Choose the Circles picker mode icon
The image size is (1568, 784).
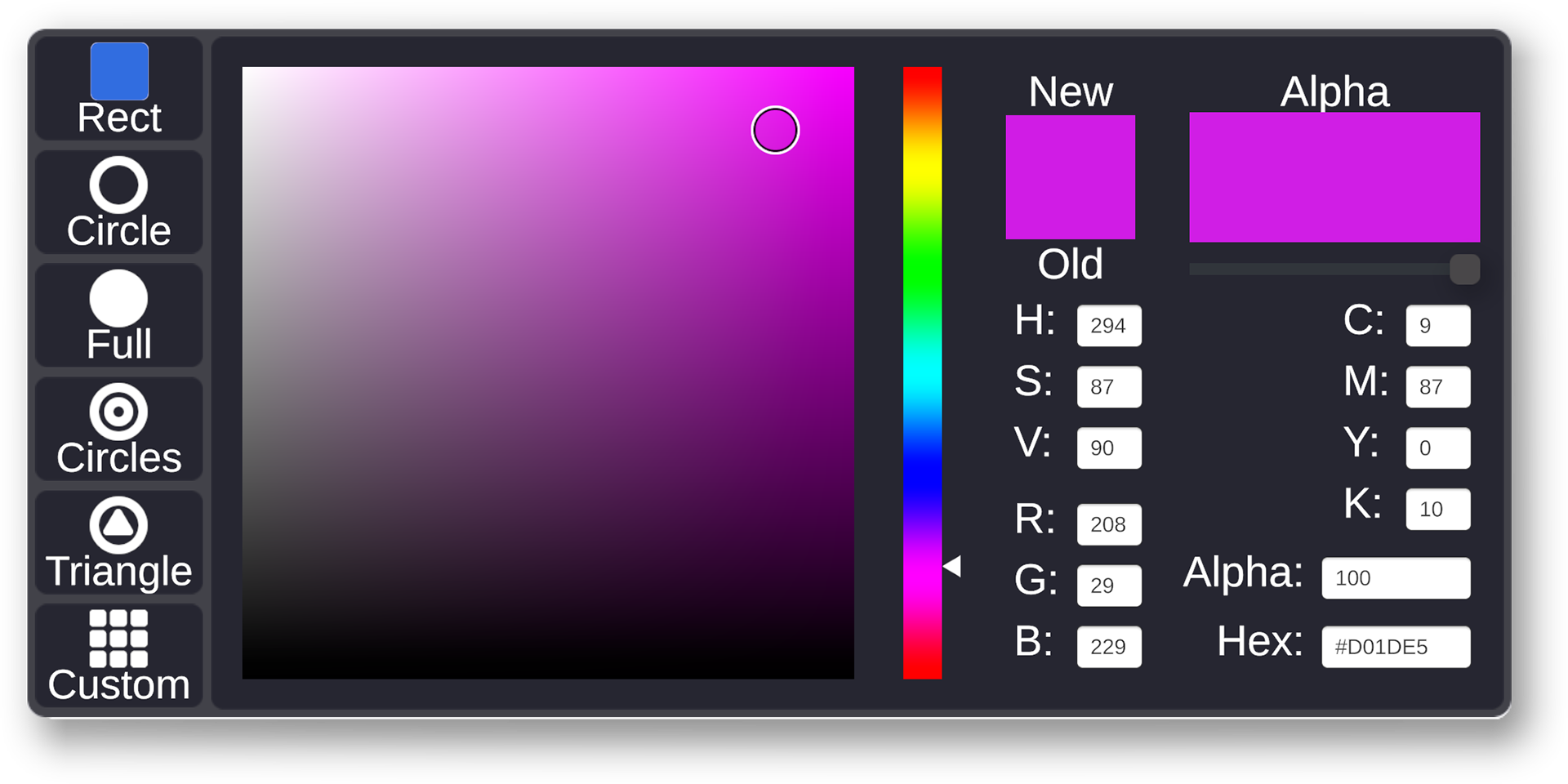coord(118,412)
